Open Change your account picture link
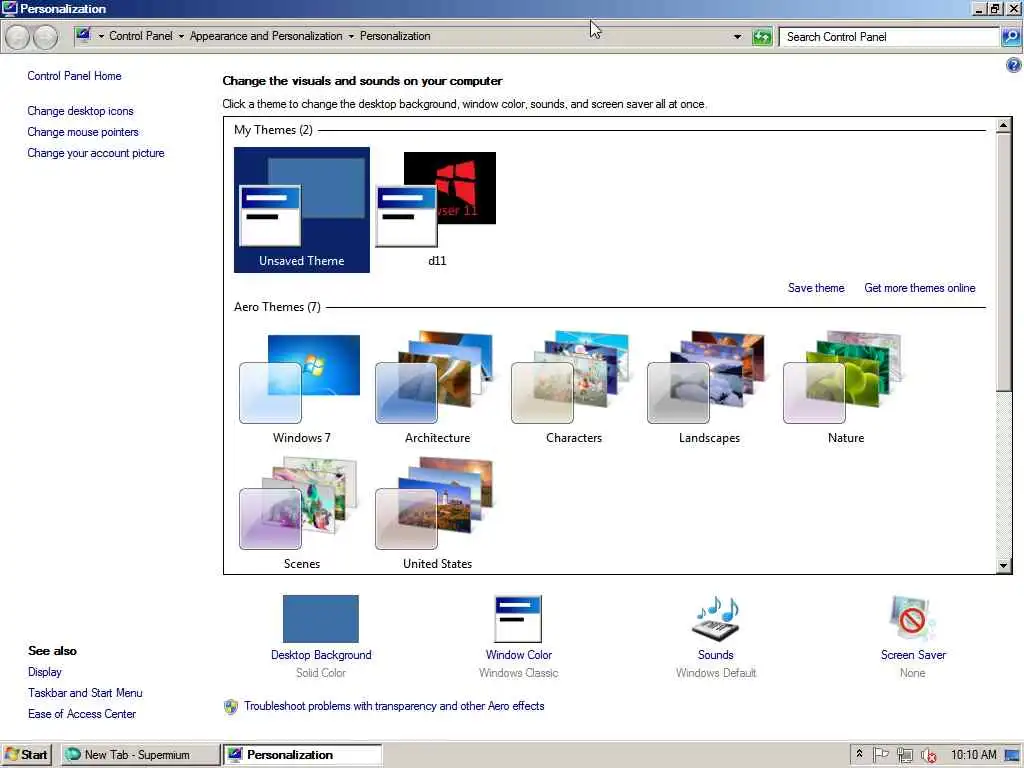 tap(96, 153)
